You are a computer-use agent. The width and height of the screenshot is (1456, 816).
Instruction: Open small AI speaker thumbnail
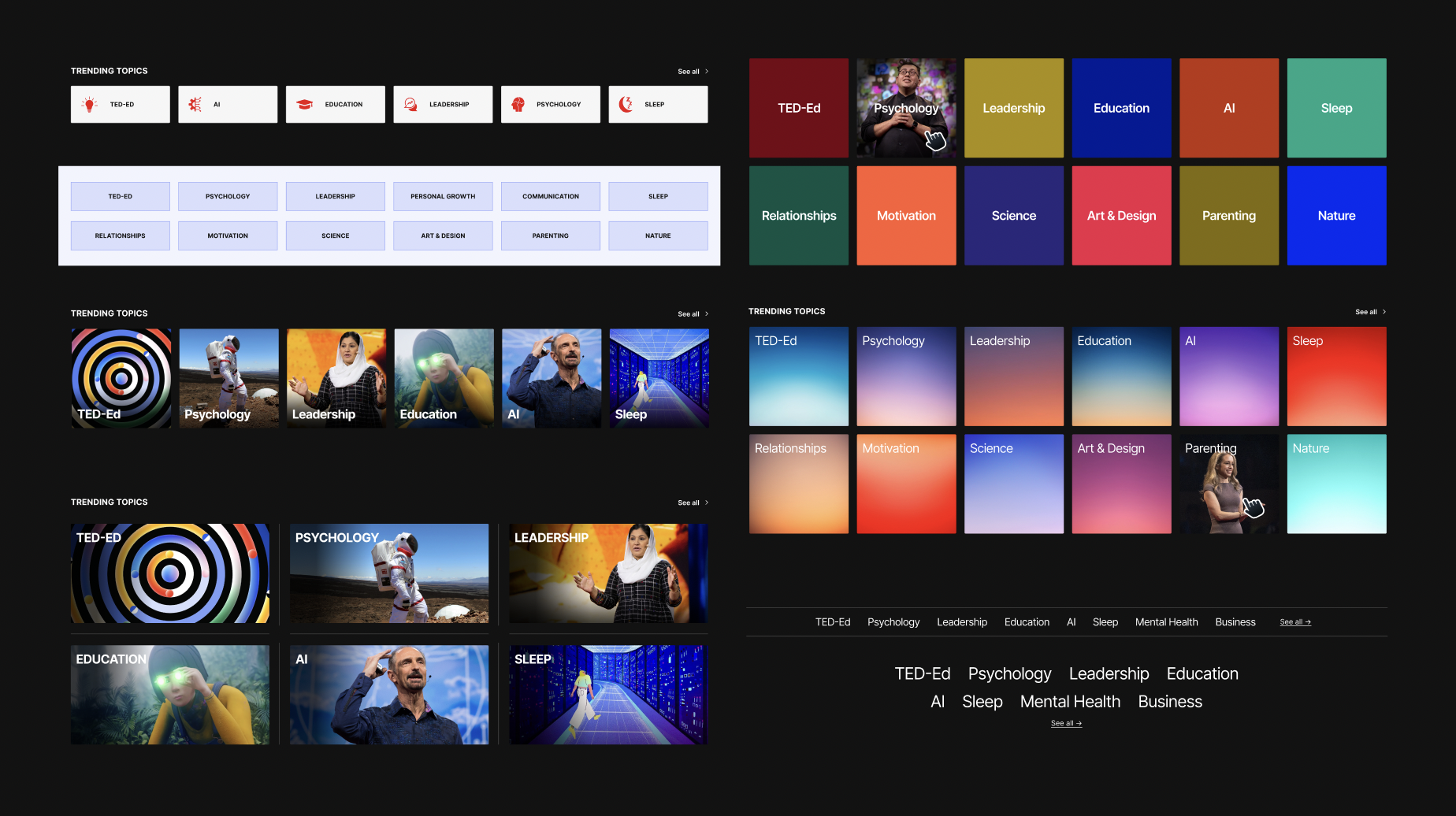552,378
